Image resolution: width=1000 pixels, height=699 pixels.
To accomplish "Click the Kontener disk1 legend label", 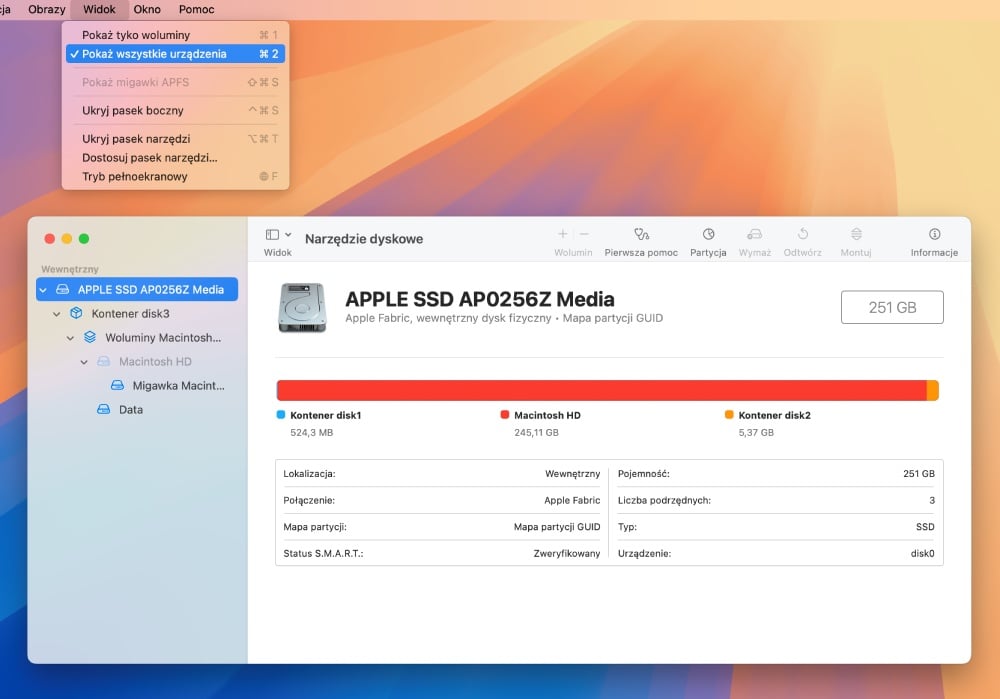I will (325, 415).
